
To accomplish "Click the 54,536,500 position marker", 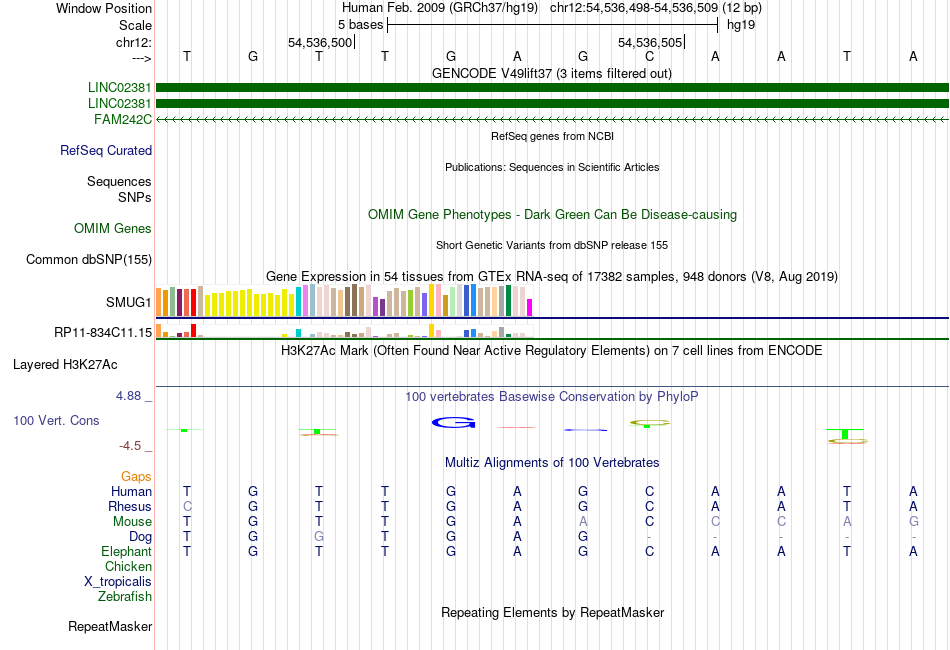I will point(320,42).
